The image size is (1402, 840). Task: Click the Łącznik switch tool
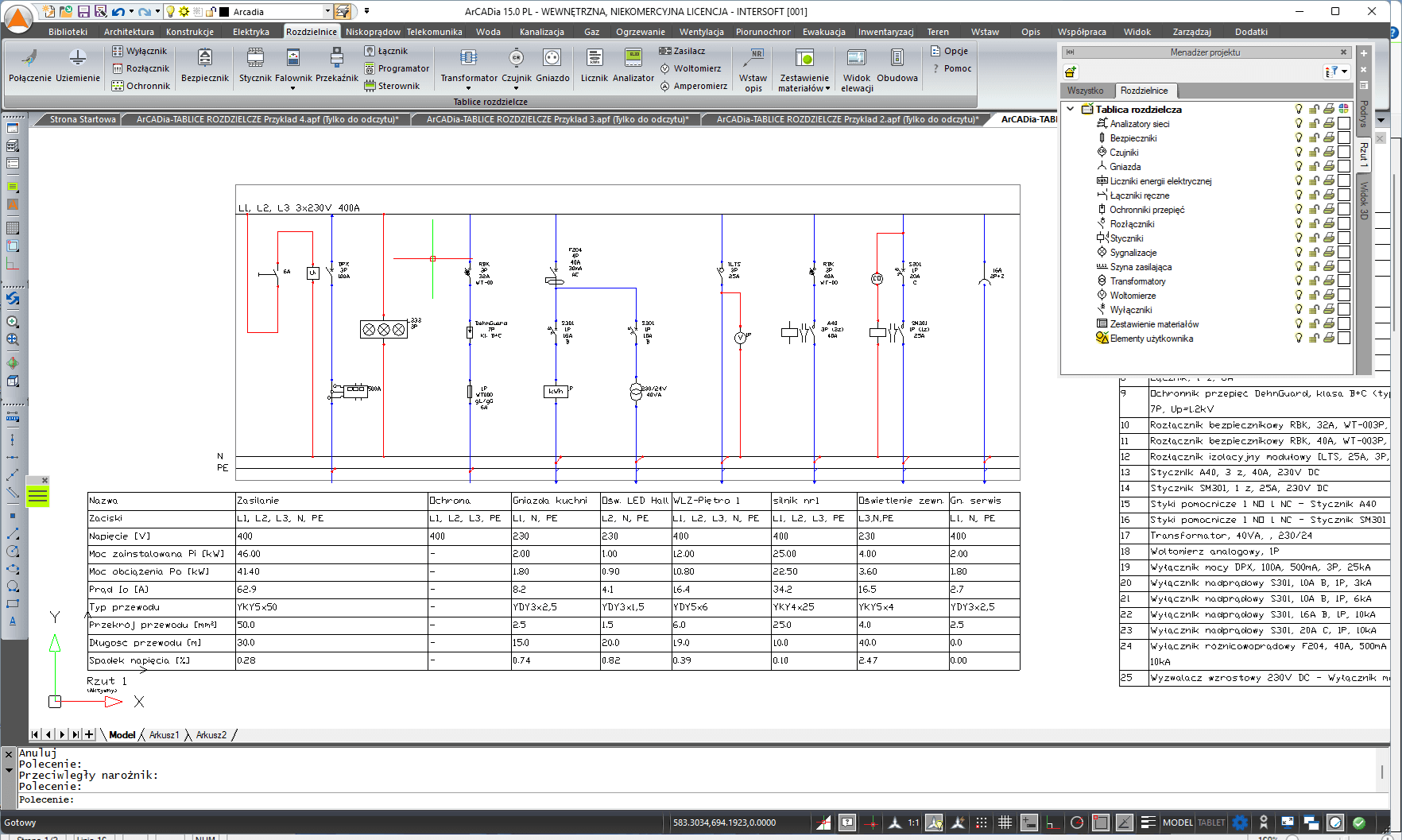click(386, 51)
